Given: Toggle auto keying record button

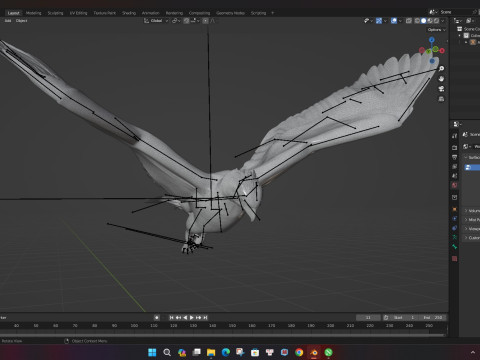Looking at the screenshot, I should [x=157, y=317].
